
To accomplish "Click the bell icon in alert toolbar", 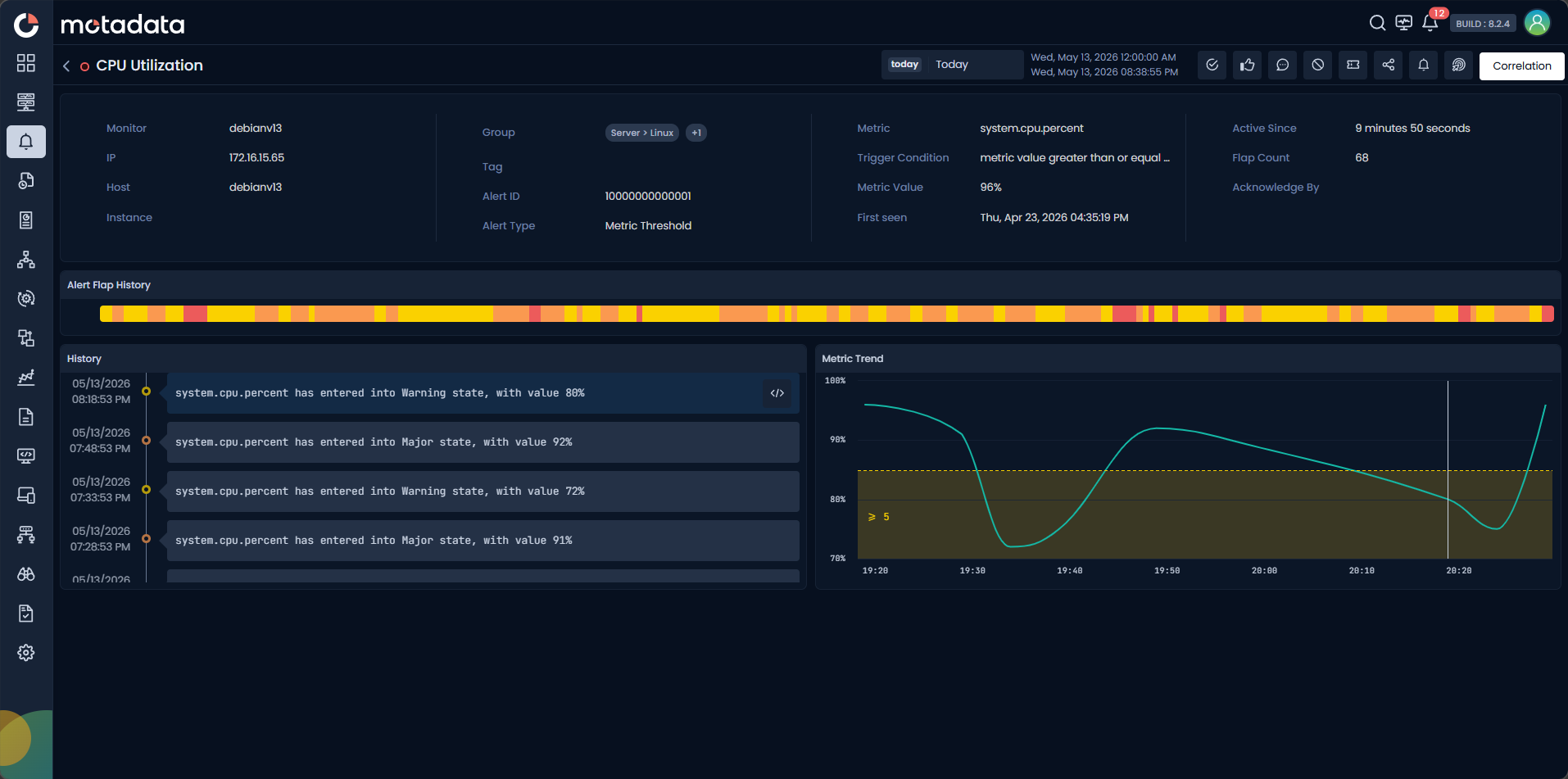I will coord(1424,65).
